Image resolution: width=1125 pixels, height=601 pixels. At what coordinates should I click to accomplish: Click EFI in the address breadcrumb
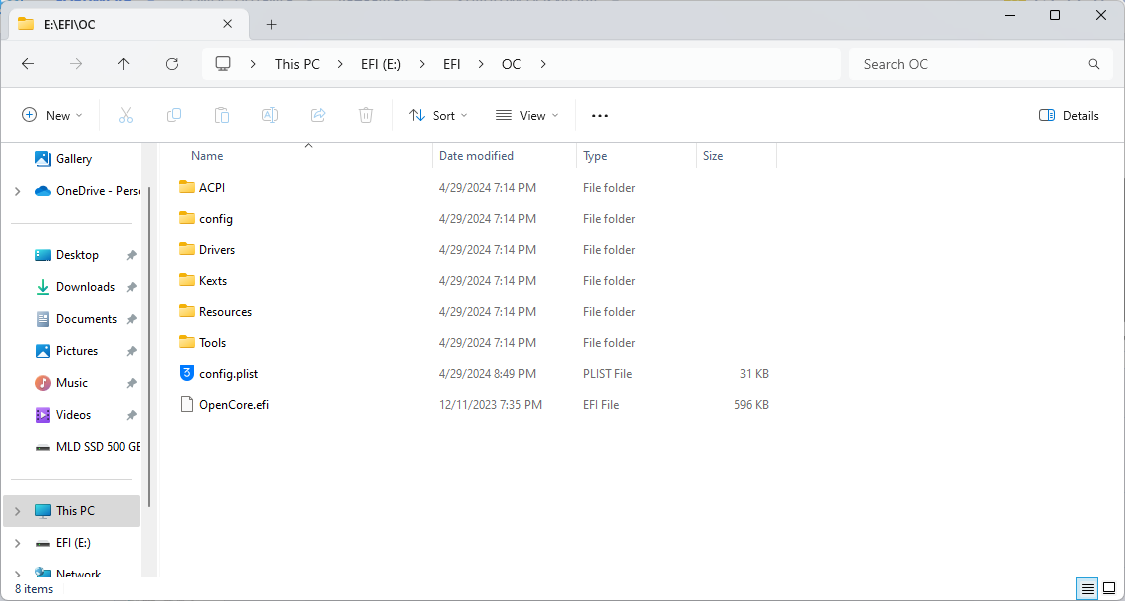452,64
